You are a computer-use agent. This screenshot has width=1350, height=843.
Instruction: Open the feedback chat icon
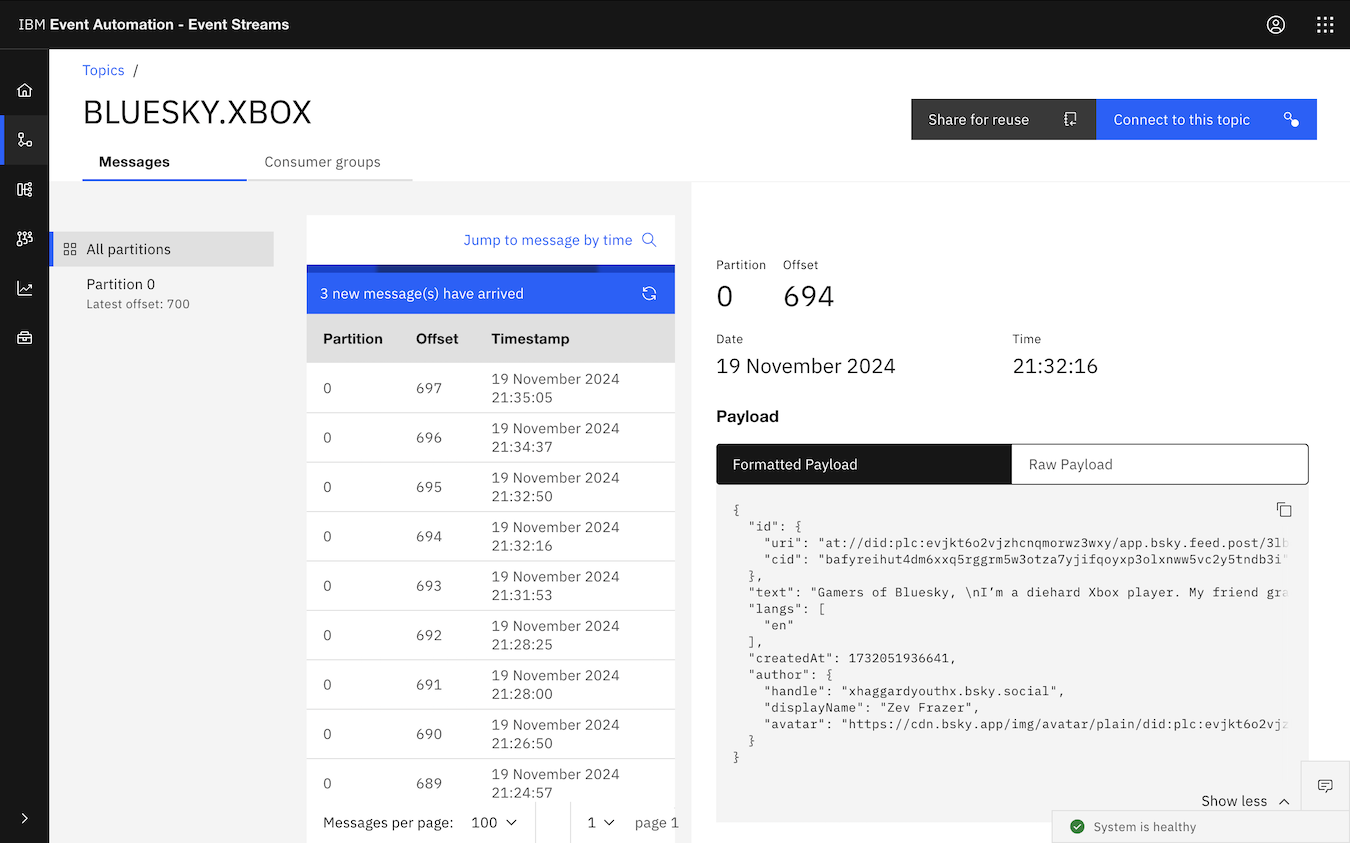tap(1325, 786)
